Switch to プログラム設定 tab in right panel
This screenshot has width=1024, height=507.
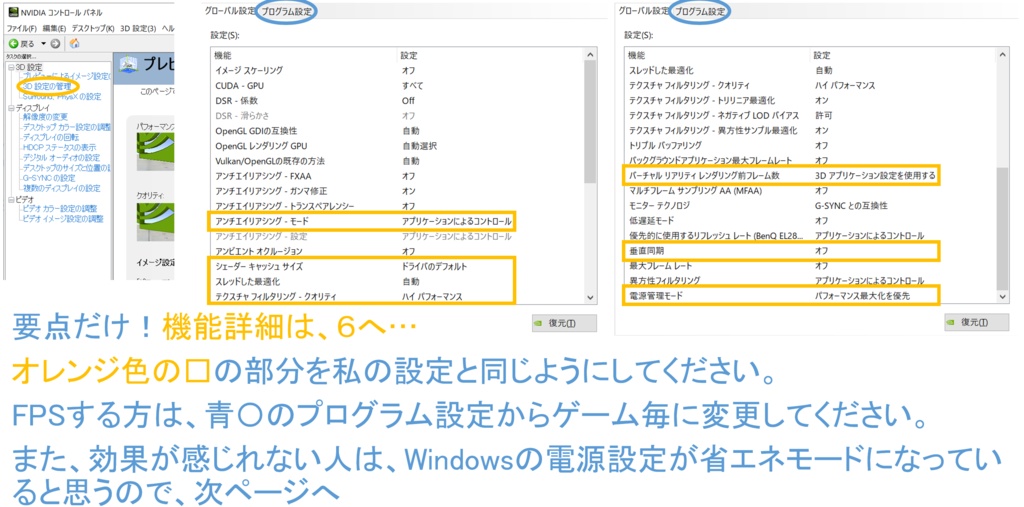pos(699,11)
